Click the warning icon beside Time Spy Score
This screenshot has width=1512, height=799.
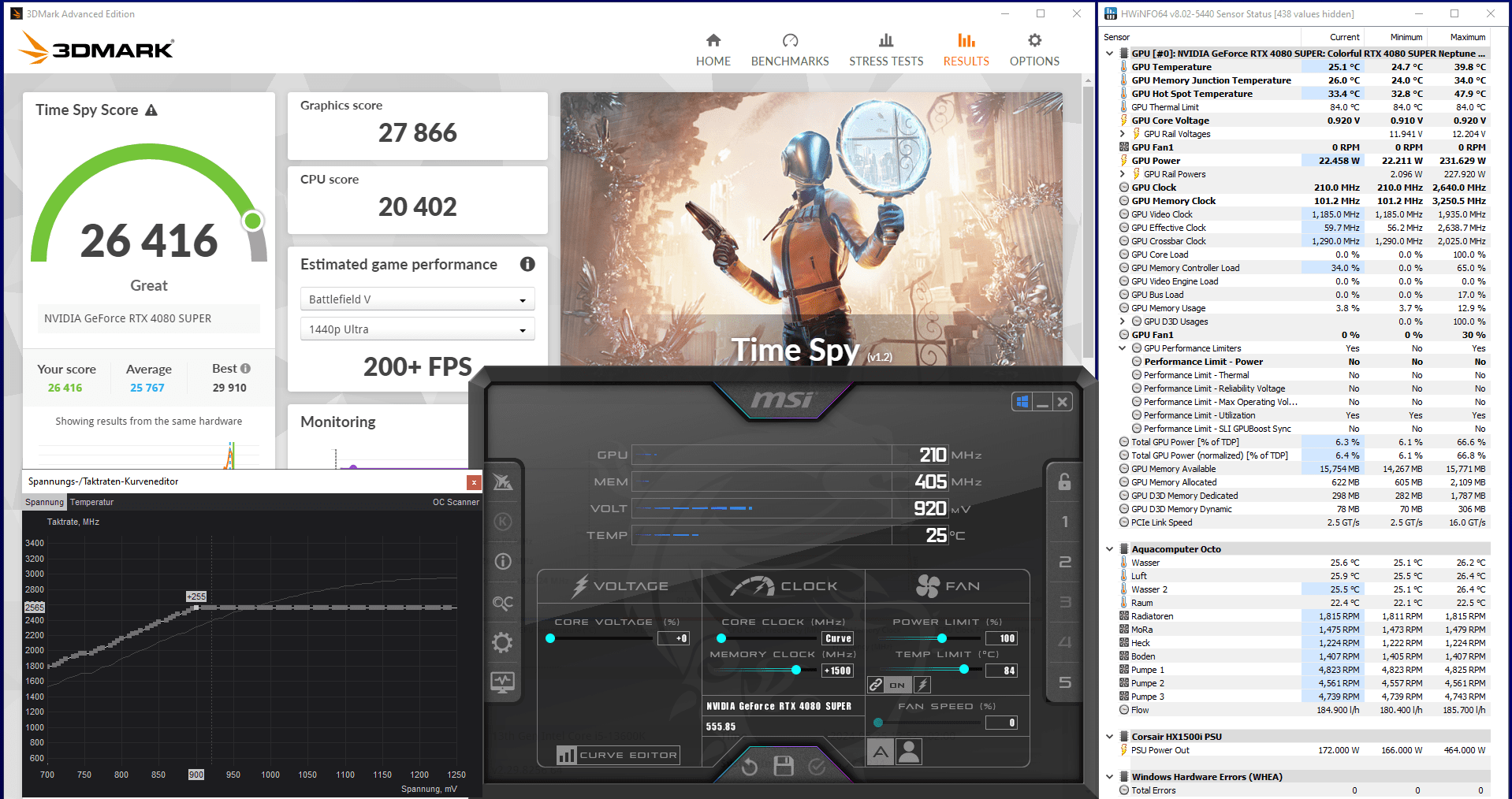[151, 110]
